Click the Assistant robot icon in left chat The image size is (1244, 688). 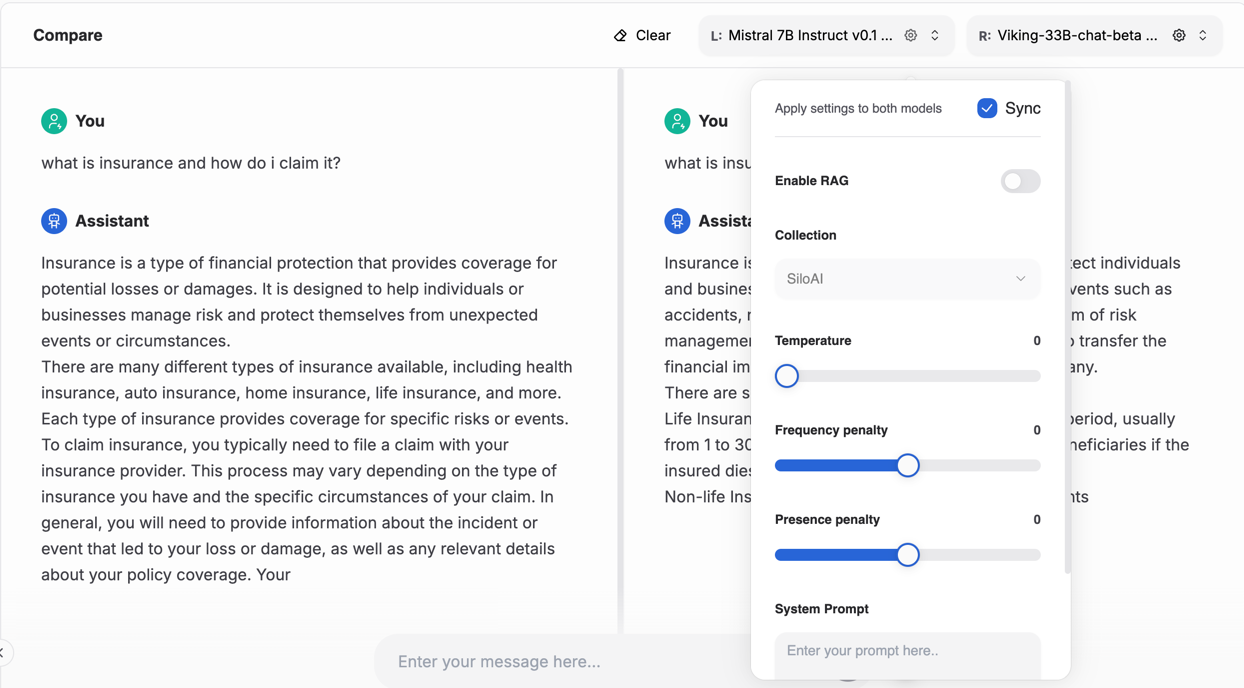coord(54,221)
